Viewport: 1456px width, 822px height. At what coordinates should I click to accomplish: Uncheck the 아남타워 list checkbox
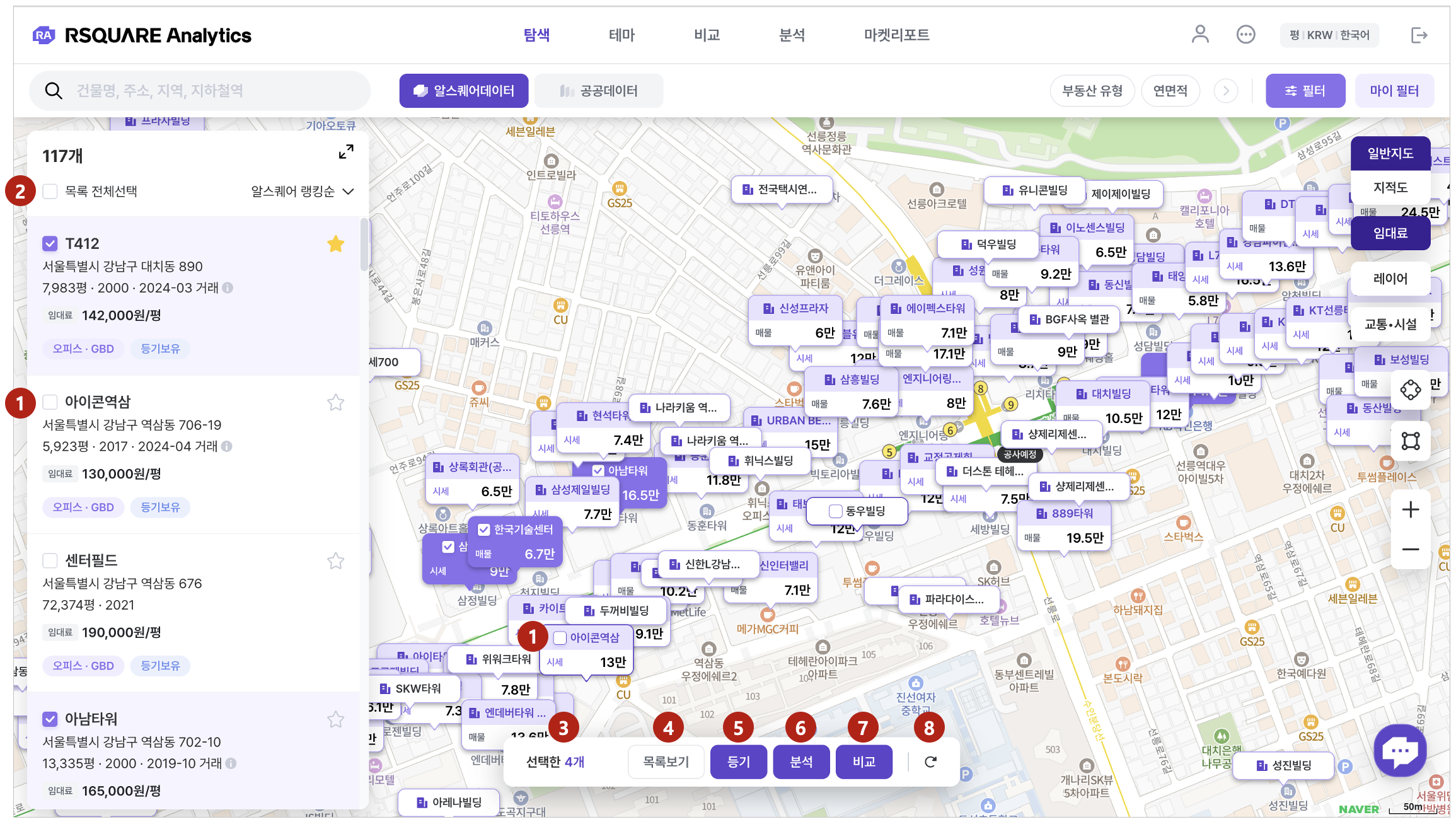50,719
